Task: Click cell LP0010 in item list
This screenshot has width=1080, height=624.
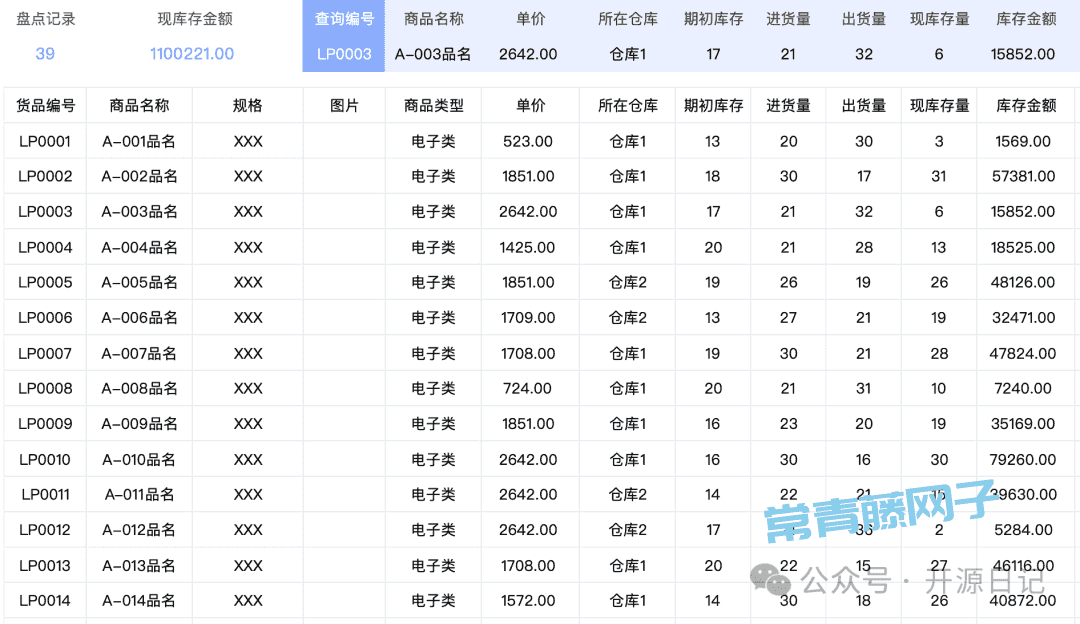Action: [x=45, y=459]
